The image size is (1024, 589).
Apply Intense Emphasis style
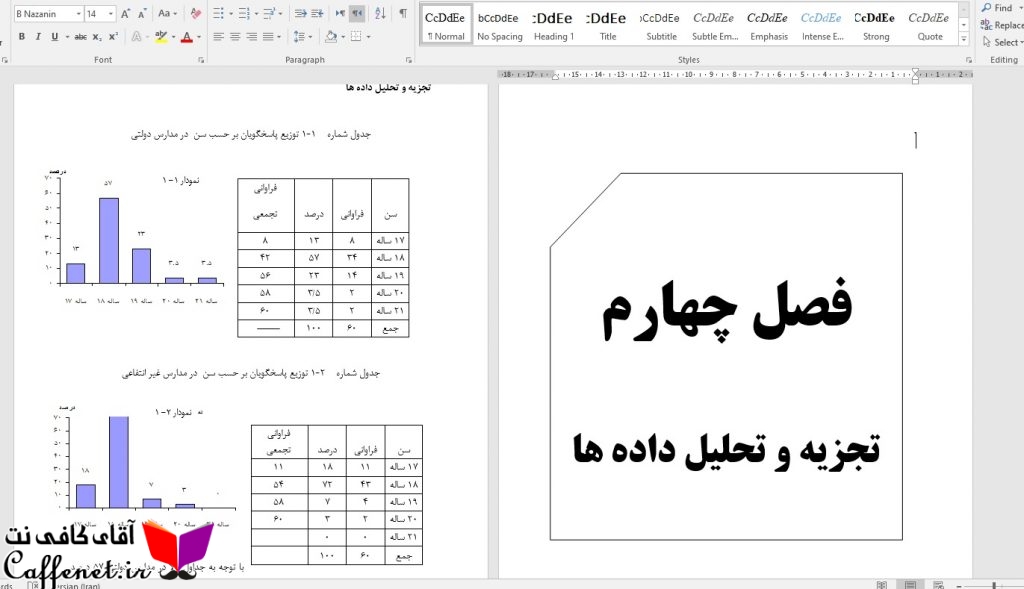click(822, 25)
